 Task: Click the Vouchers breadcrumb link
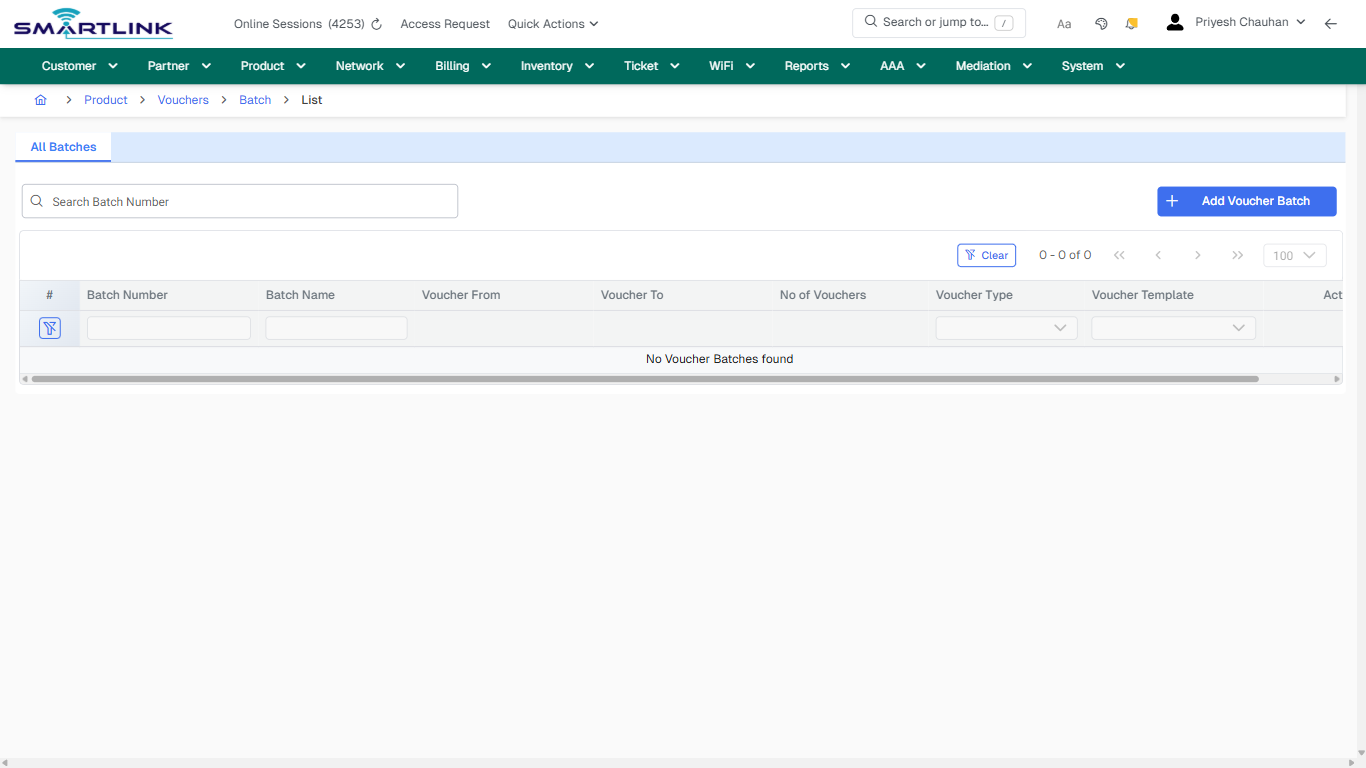pos(183,99)
